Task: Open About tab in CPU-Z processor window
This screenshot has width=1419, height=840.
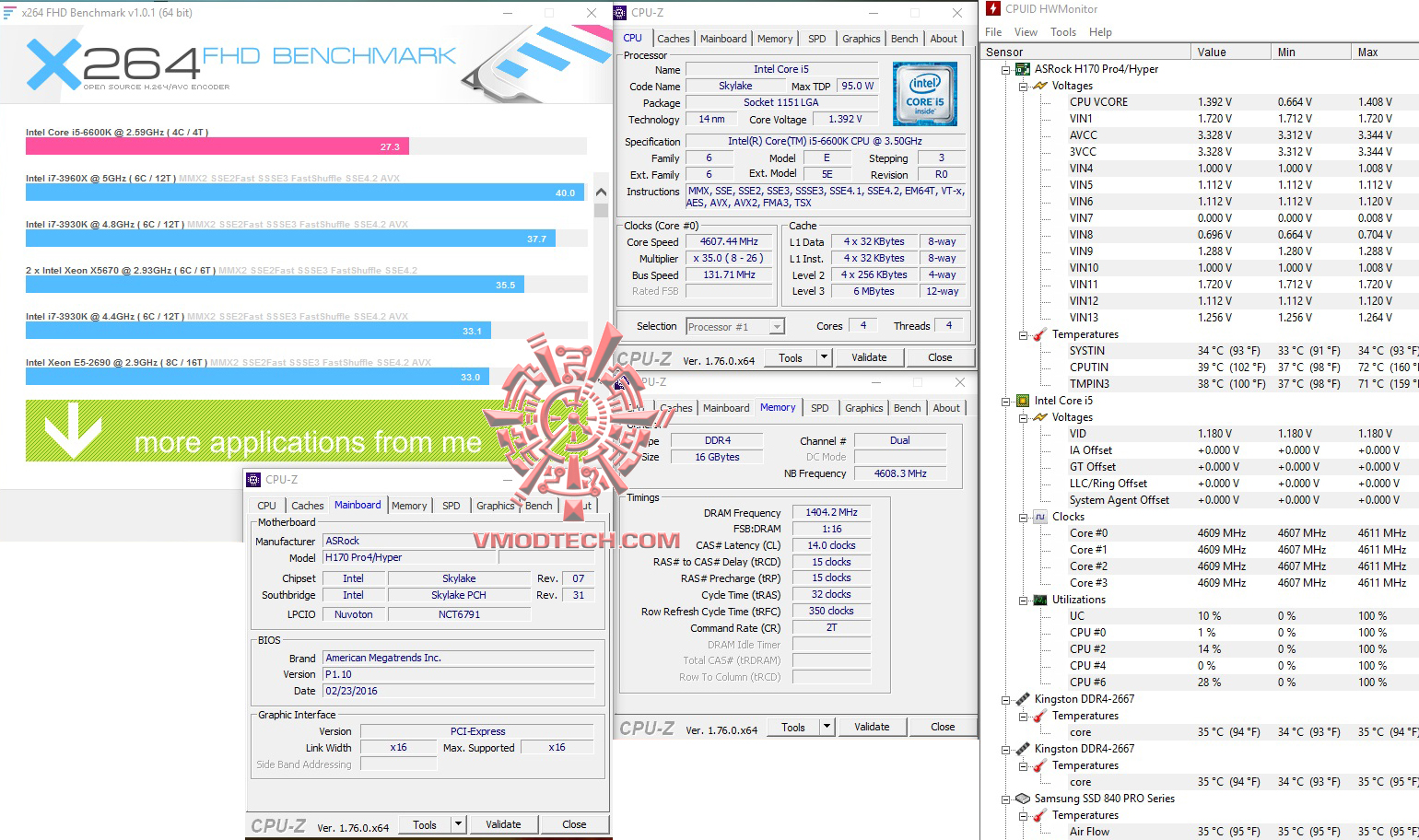Action: [944, 39]
